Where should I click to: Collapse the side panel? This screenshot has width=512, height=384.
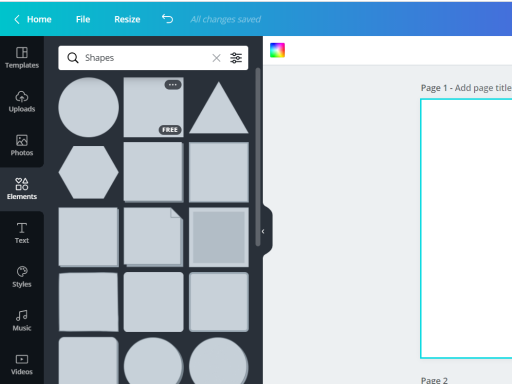pos(263,231)
